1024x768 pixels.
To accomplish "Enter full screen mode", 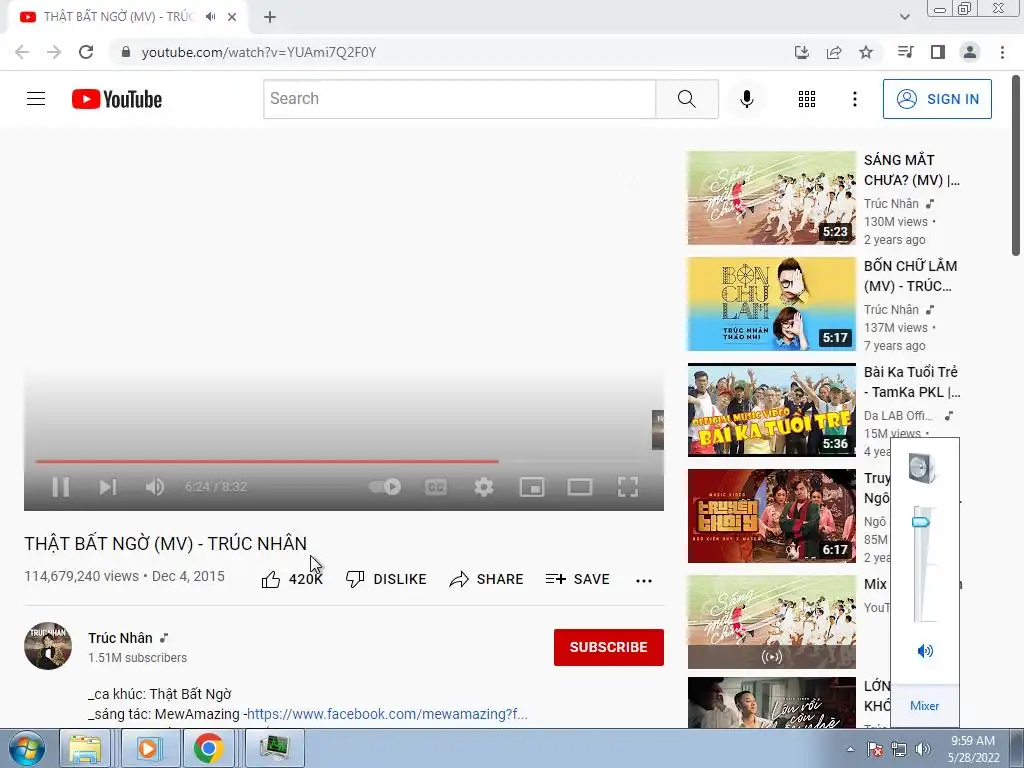I will 628,487.
